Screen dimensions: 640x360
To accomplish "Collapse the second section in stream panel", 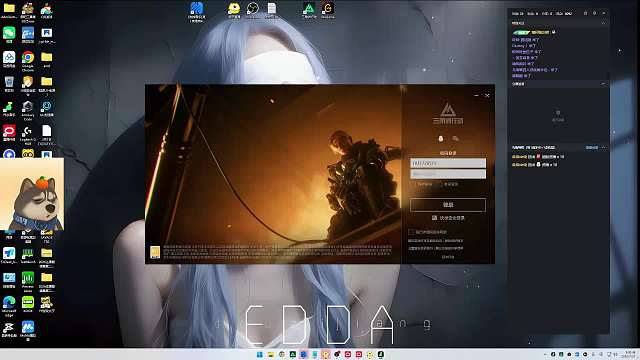I will [x=603, y=84].
